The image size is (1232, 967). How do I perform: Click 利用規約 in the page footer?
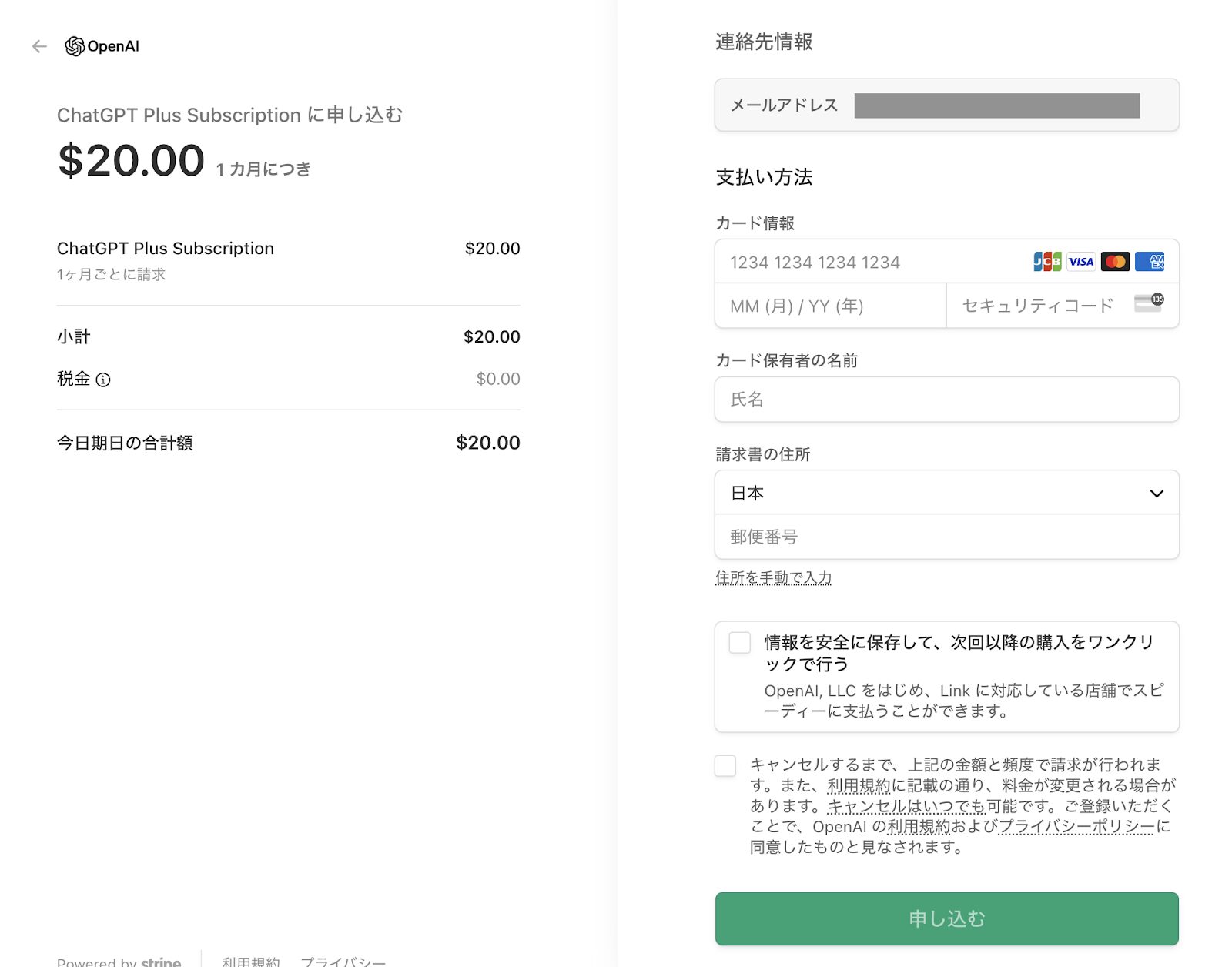250,961
